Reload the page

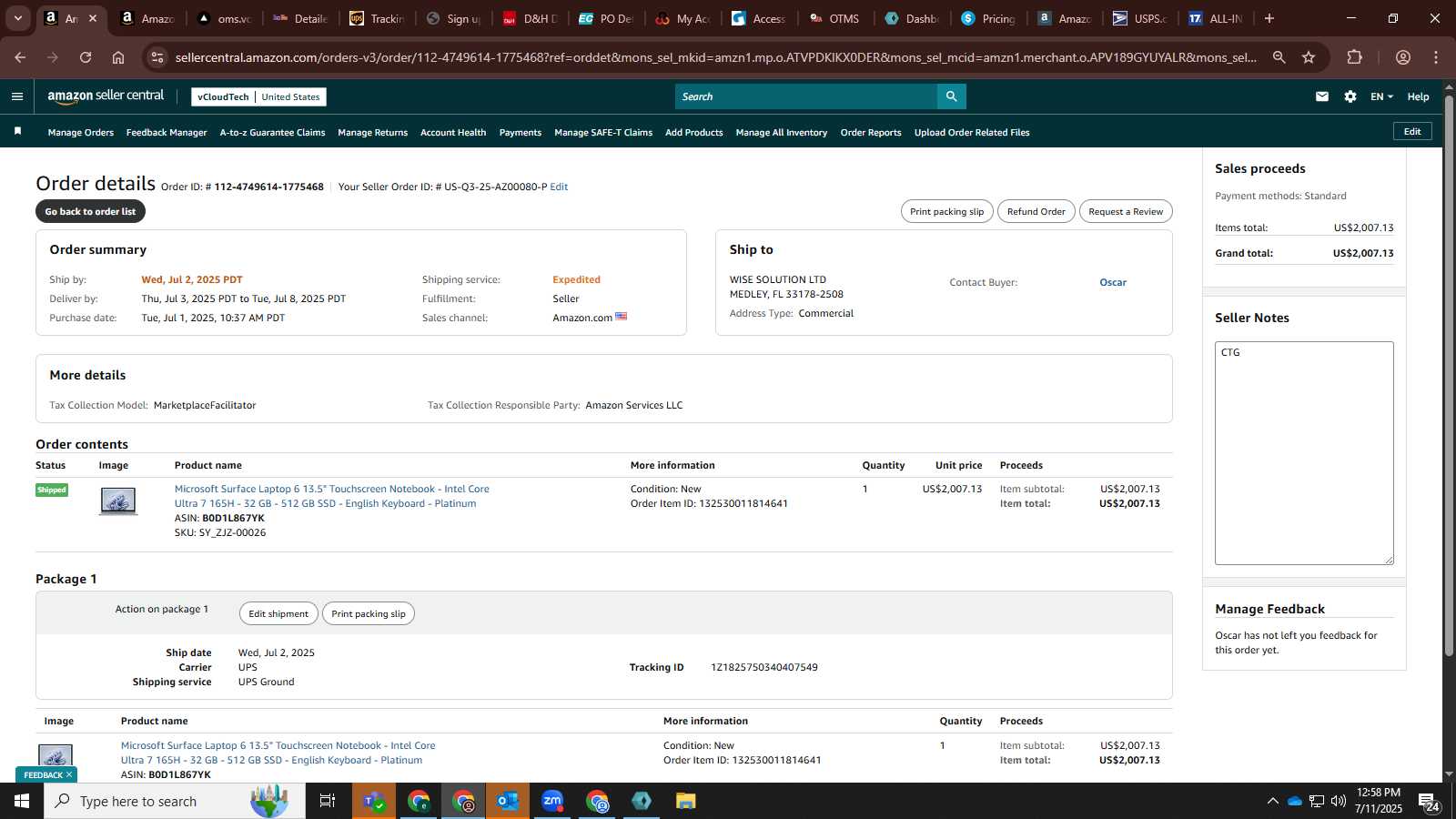coord(86,57)
